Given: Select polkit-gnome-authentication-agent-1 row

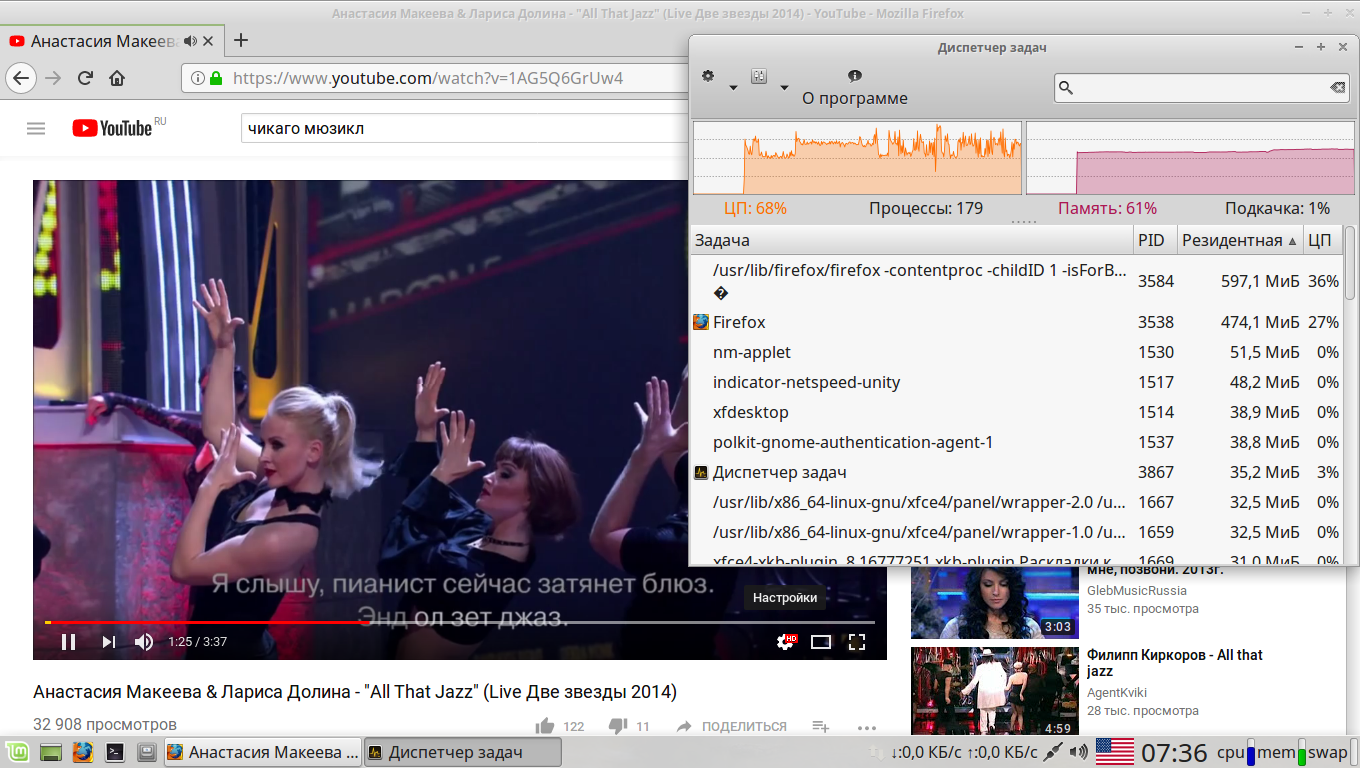Looking at the screenshot, I should [1016, 442].
